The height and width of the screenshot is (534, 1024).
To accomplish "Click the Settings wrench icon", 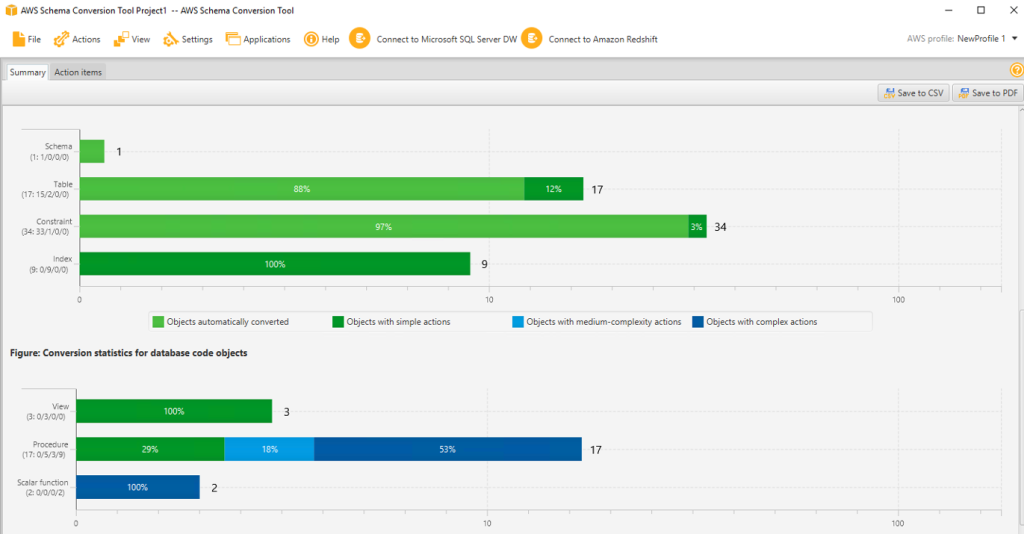I will tap(170, 39).
